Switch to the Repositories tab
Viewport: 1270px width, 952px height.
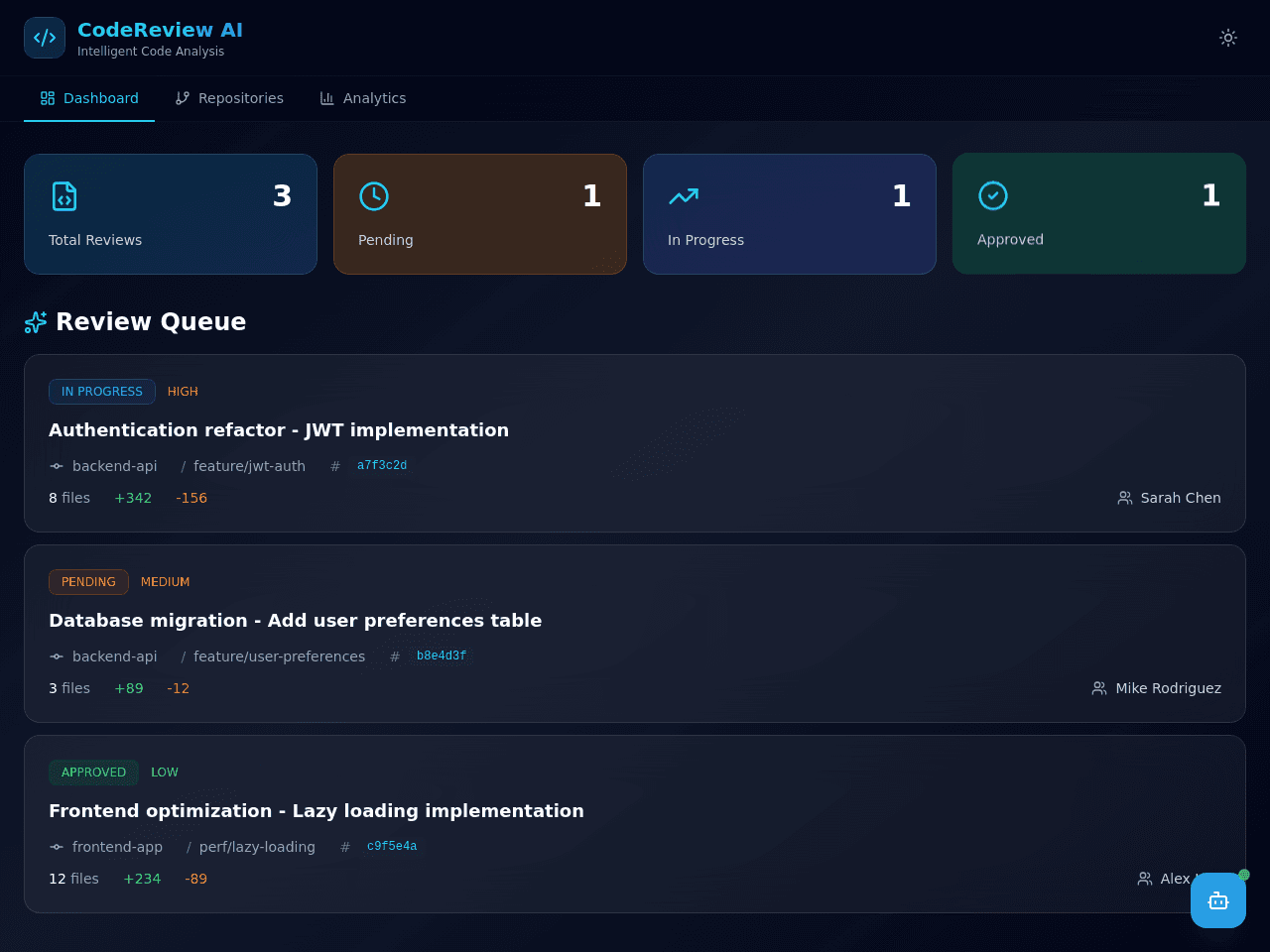pyautogui.click(x=229, y=98)
